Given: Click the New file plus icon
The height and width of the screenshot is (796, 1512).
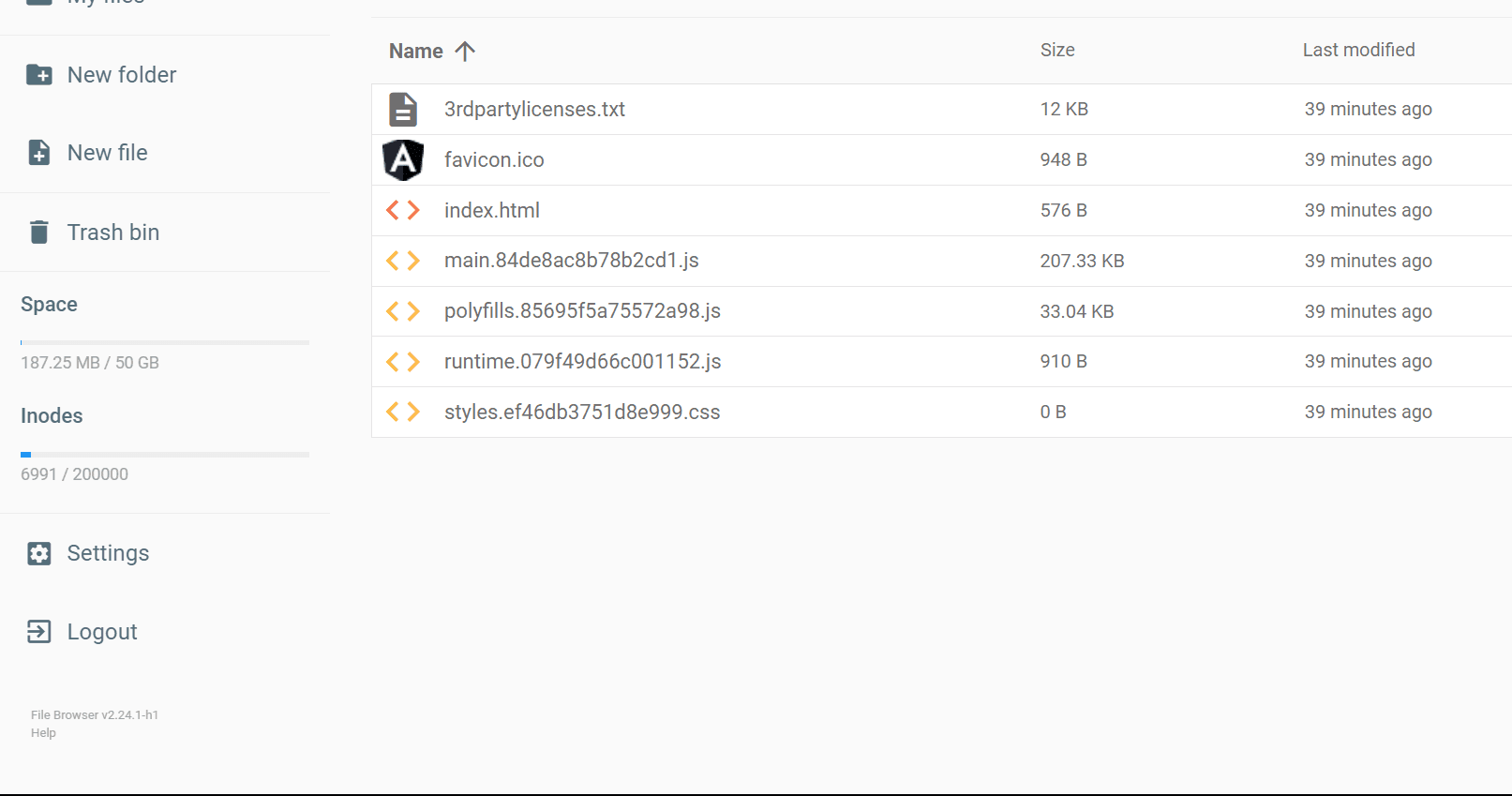Looking at the screenshot, I should click(x=39, y=153).
